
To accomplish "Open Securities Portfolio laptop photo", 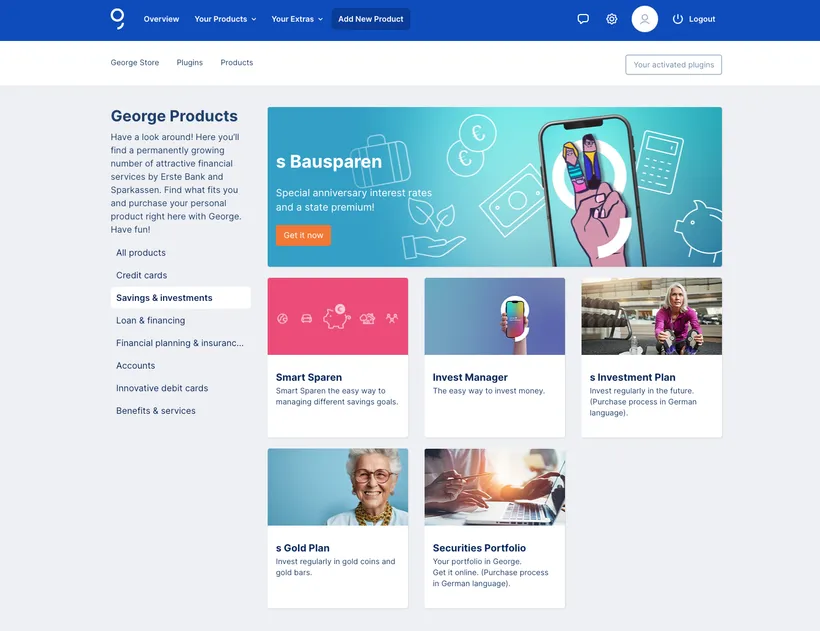I will pos(495,487).
